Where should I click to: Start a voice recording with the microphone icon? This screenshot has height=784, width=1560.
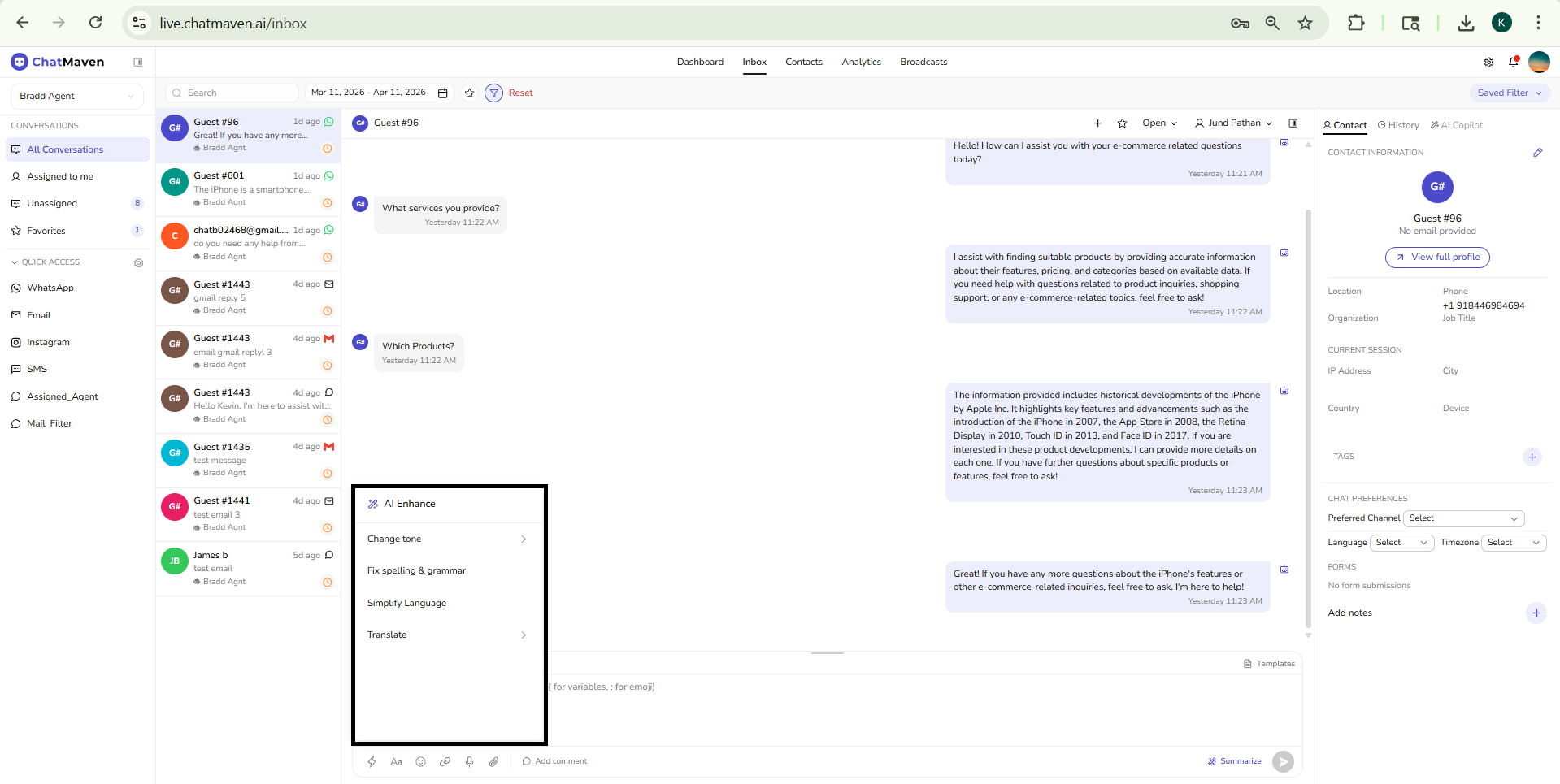pyautogui.click(x=470, y=762)
